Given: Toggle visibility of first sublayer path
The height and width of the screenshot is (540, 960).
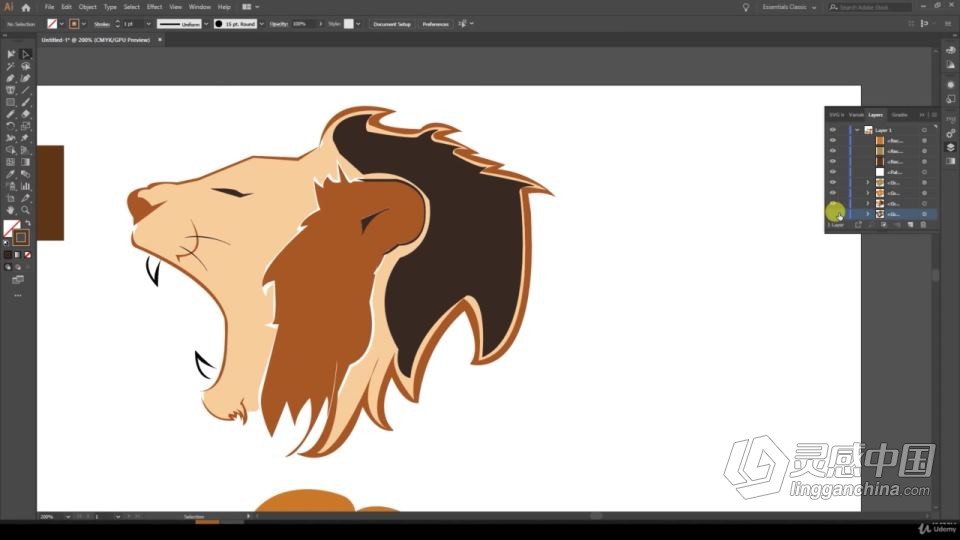Looking at the screenshot, I should tap(833, 140).
